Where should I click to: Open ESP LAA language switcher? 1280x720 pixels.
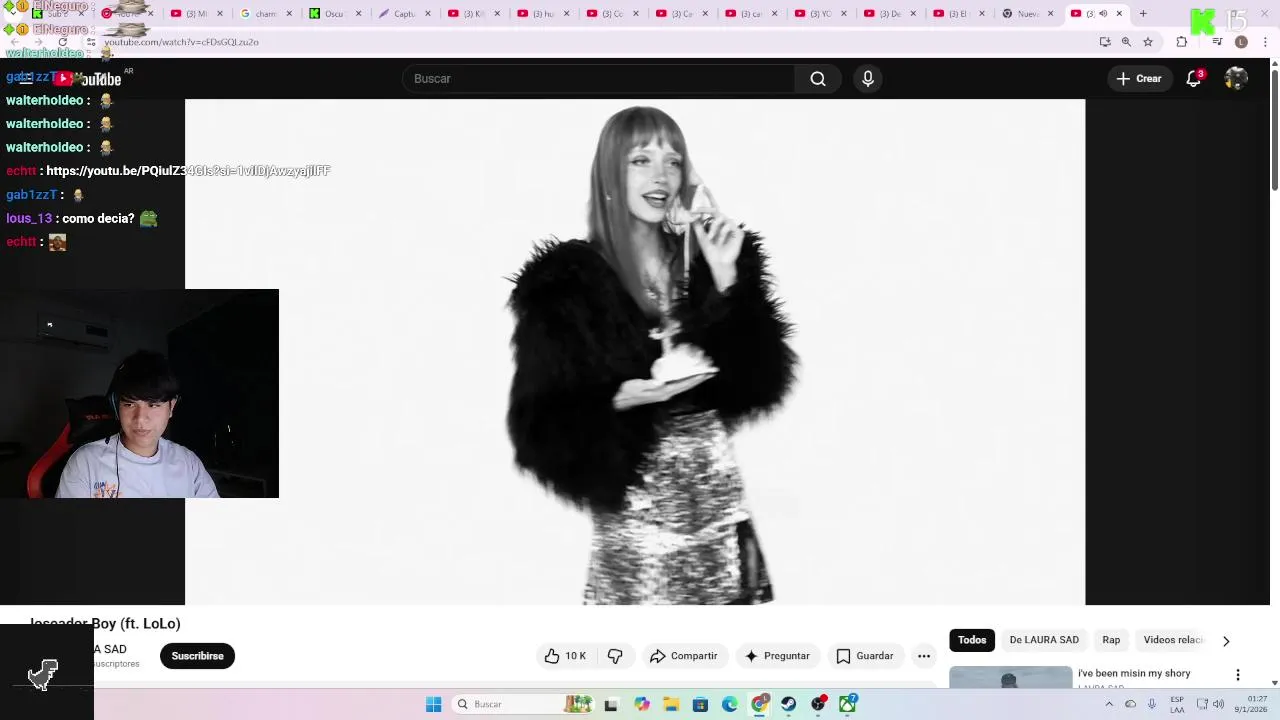pyautogui.click(x=1177, y=704)
